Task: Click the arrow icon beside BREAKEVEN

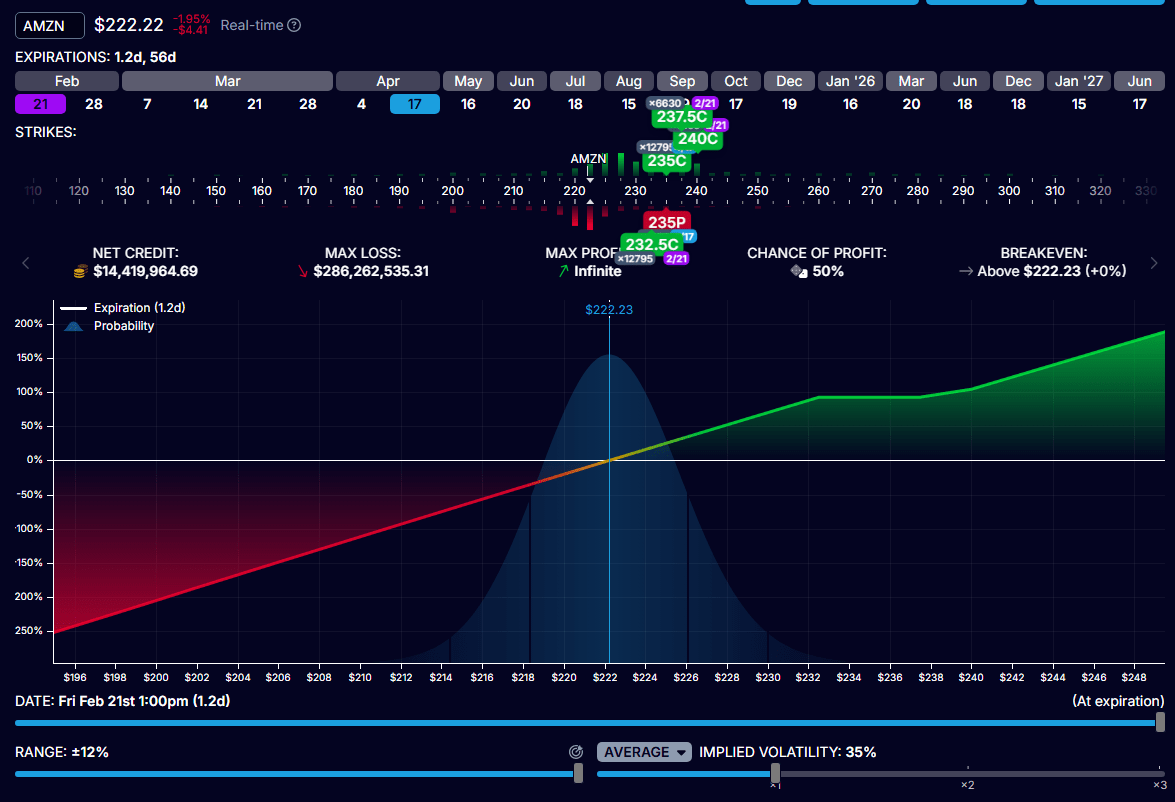Action: [966, 271]
